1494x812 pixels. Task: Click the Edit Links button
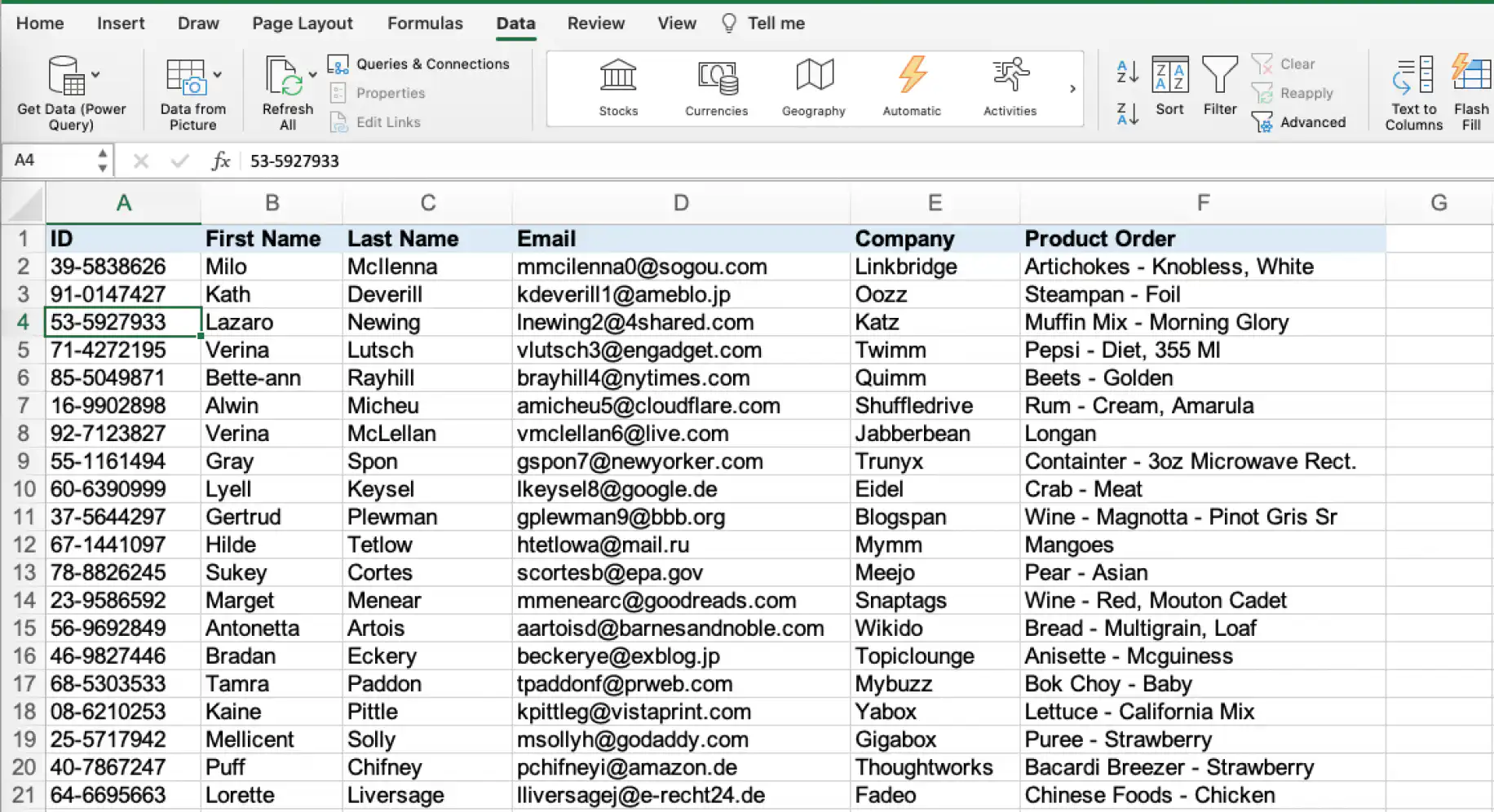click(x=375, y=122)
